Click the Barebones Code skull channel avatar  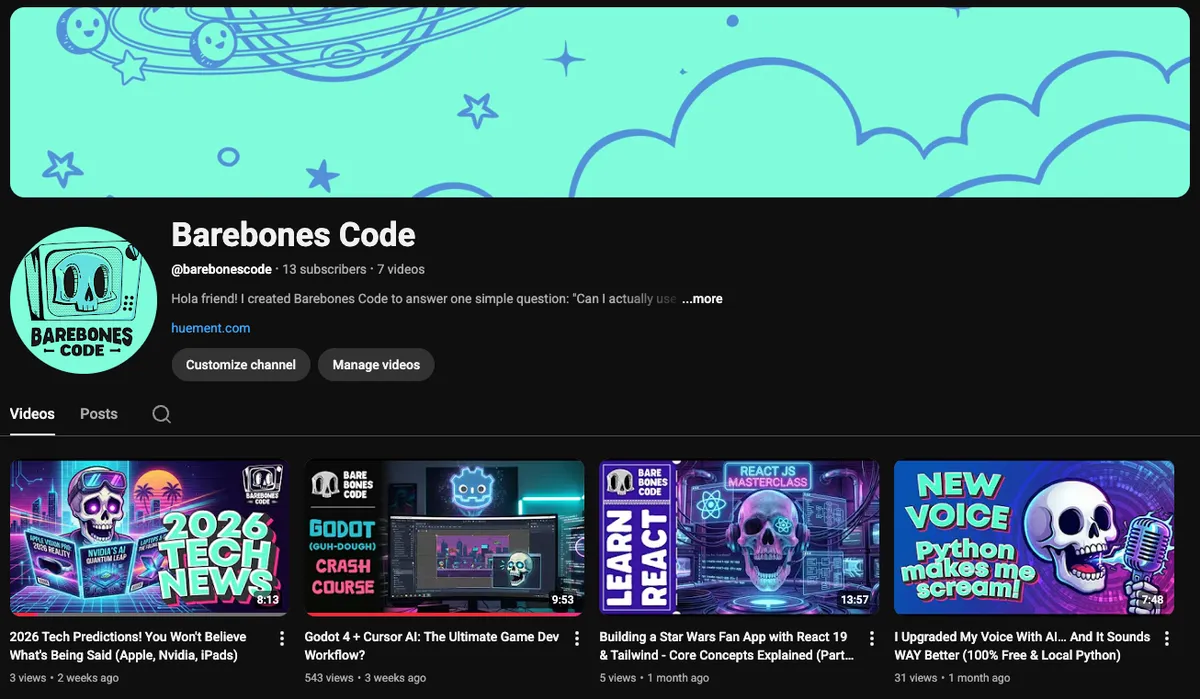coord(84,299)
